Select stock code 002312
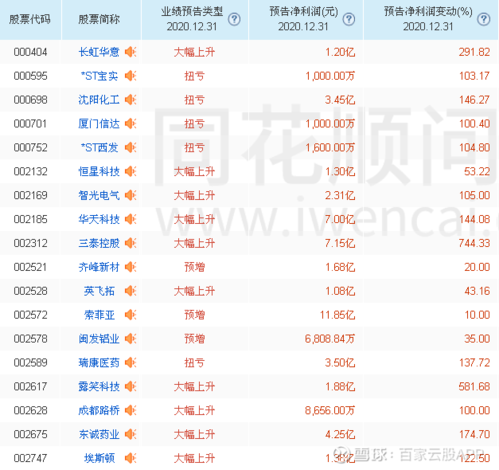The width and height of the screenshot is (499, 470). [x=30, y=243]
